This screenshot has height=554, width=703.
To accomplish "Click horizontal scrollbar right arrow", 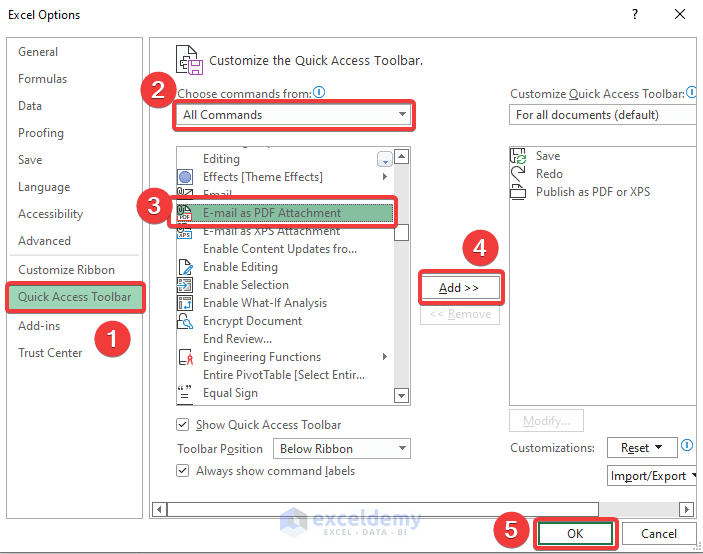I will (x=686, y=509).
